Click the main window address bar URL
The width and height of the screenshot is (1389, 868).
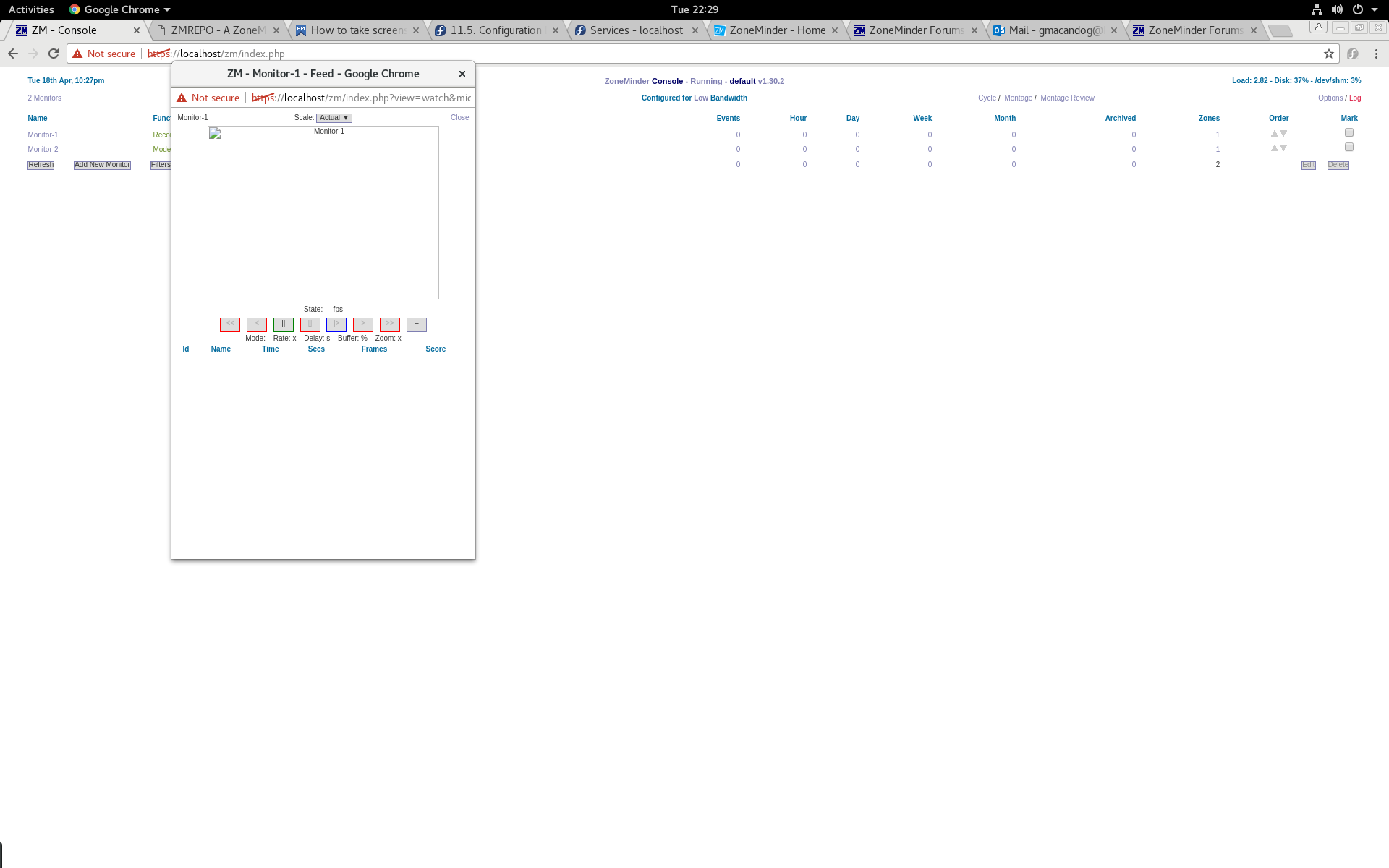[216, 54]
